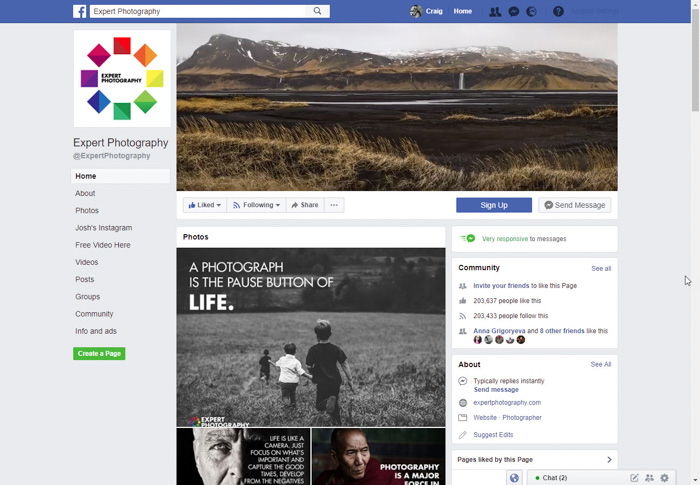
Task: Click the Suggest Edits link
Action: [493, 435]
